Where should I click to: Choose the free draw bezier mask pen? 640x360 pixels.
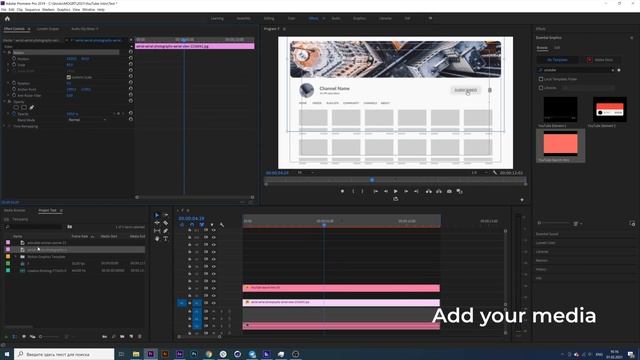tap(31, 107)
